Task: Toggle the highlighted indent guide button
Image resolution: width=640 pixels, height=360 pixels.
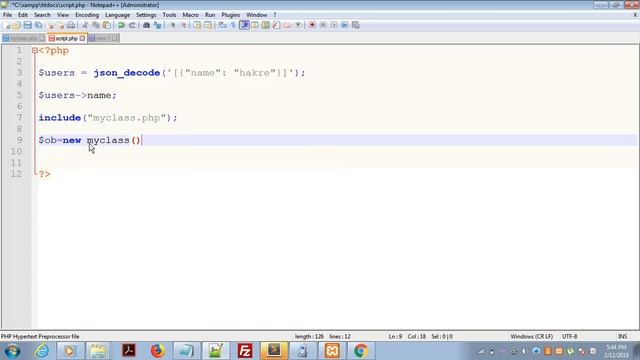Action: (x=244, y=25)
